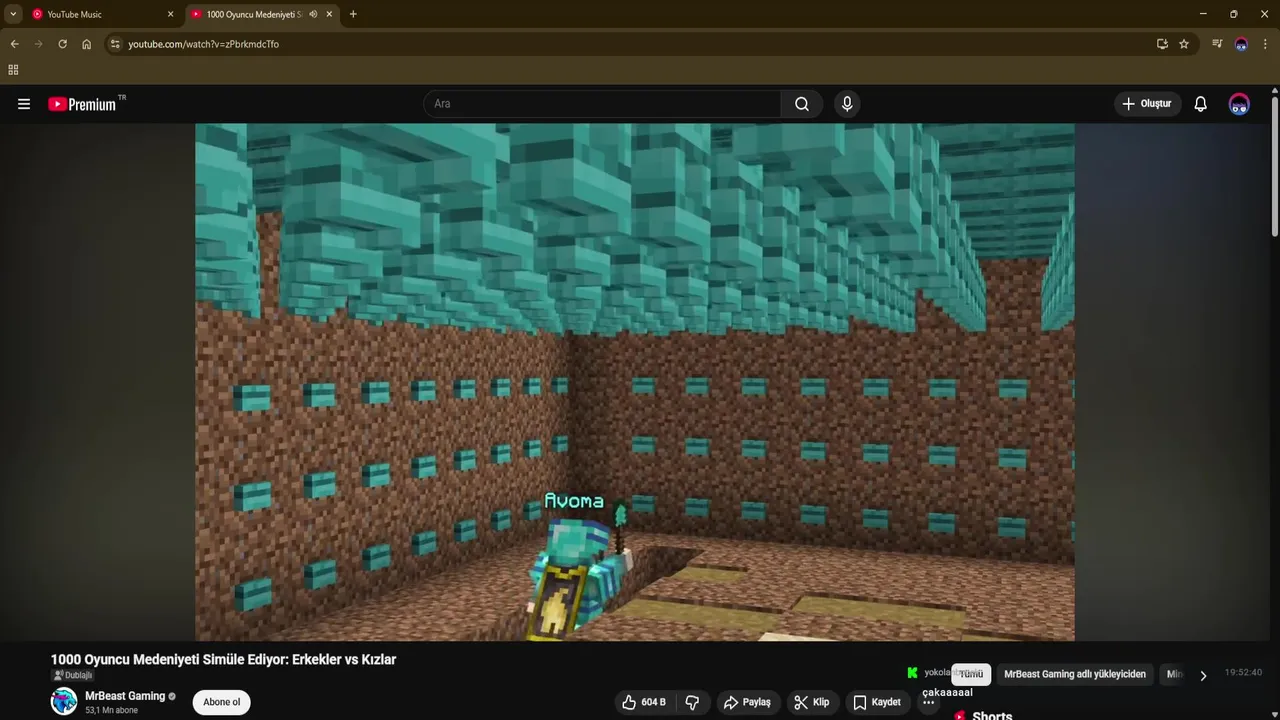
Task: Open MrBeast Gaming channel avatar
Action: [64, 702]
